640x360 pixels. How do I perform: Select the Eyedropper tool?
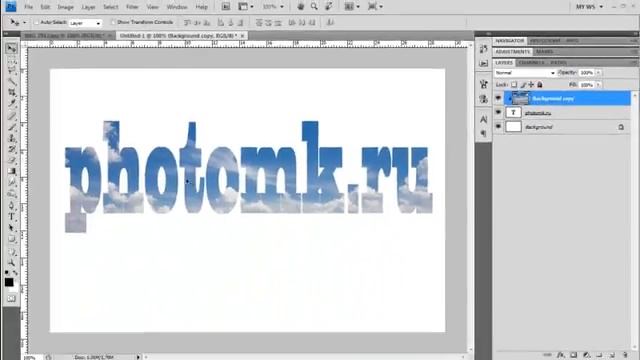(11, 103)
